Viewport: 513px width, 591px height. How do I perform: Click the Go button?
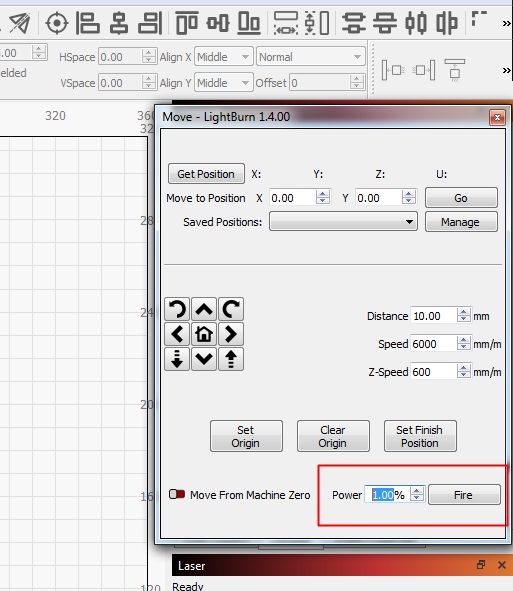(461, 198)
